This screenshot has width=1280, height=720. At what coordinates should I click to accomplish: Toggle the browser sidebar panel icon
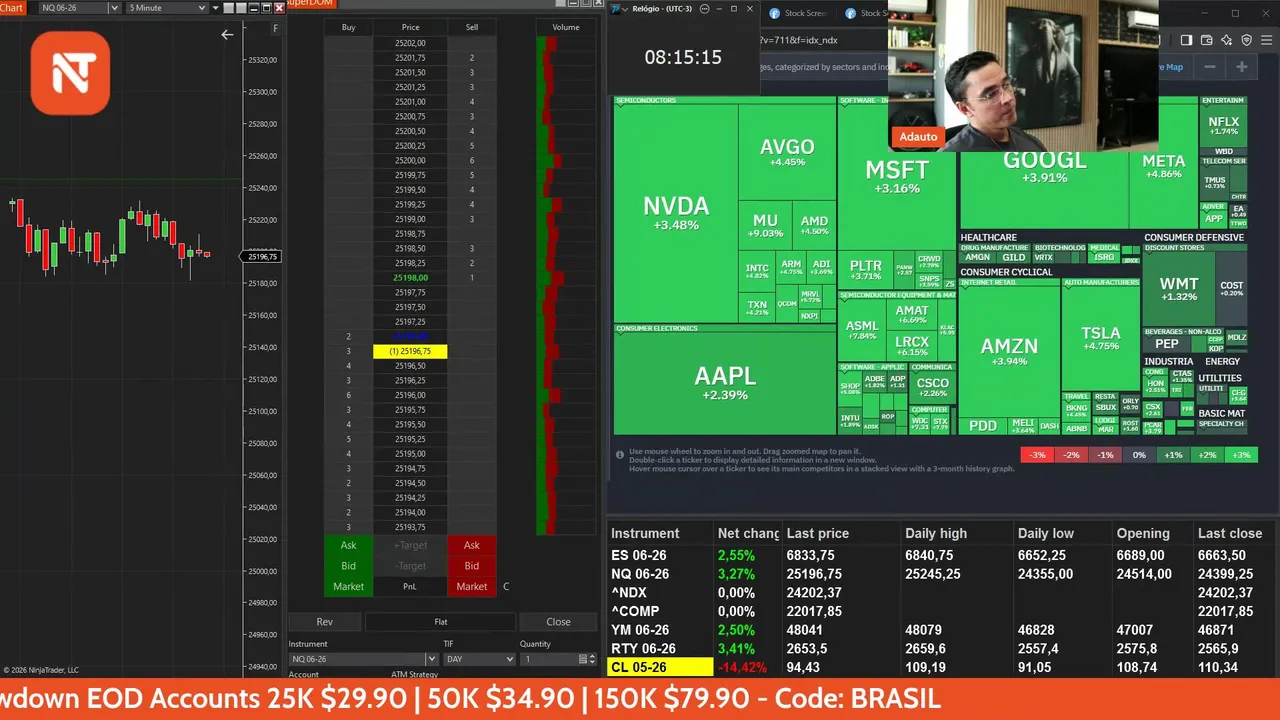[1186, 40]
